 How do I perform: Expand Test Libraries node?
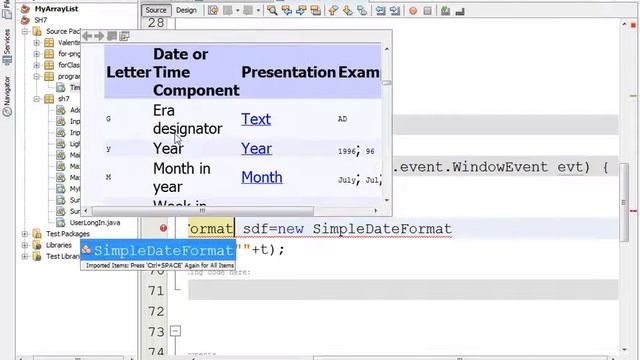tap(25, 256)
